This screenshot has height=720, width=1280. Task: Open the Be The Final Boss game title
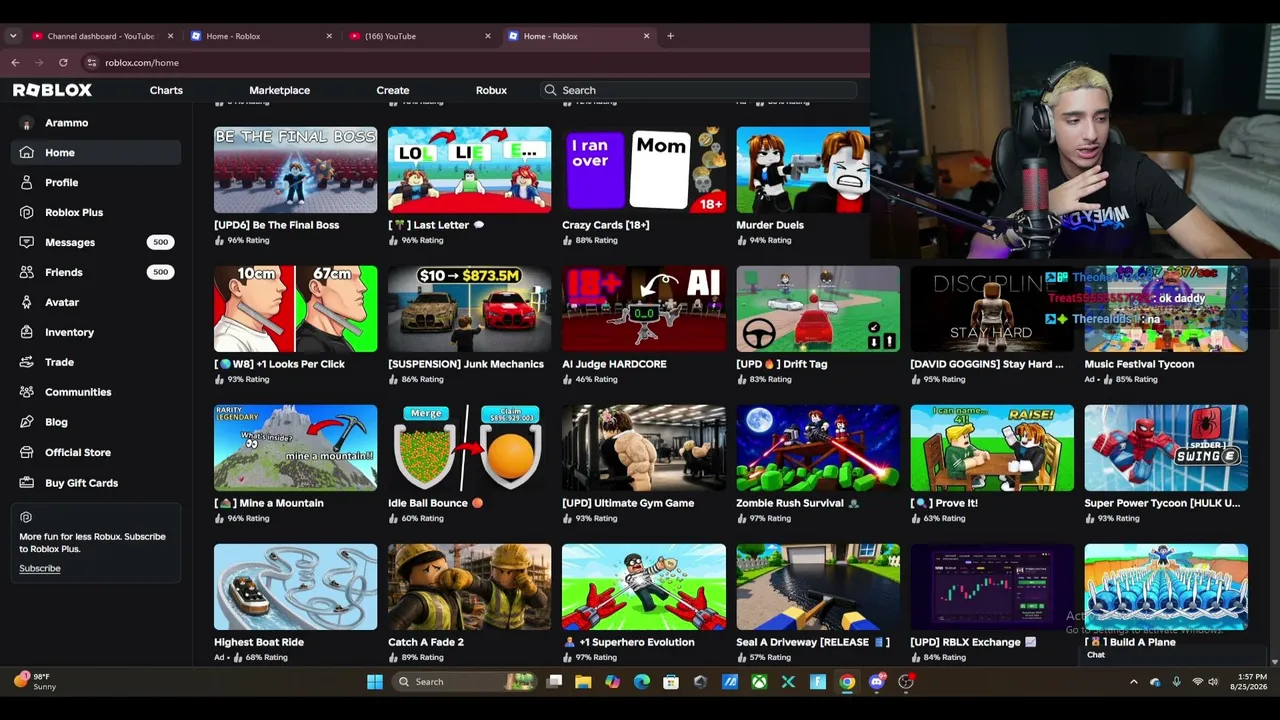coord(276,225)
